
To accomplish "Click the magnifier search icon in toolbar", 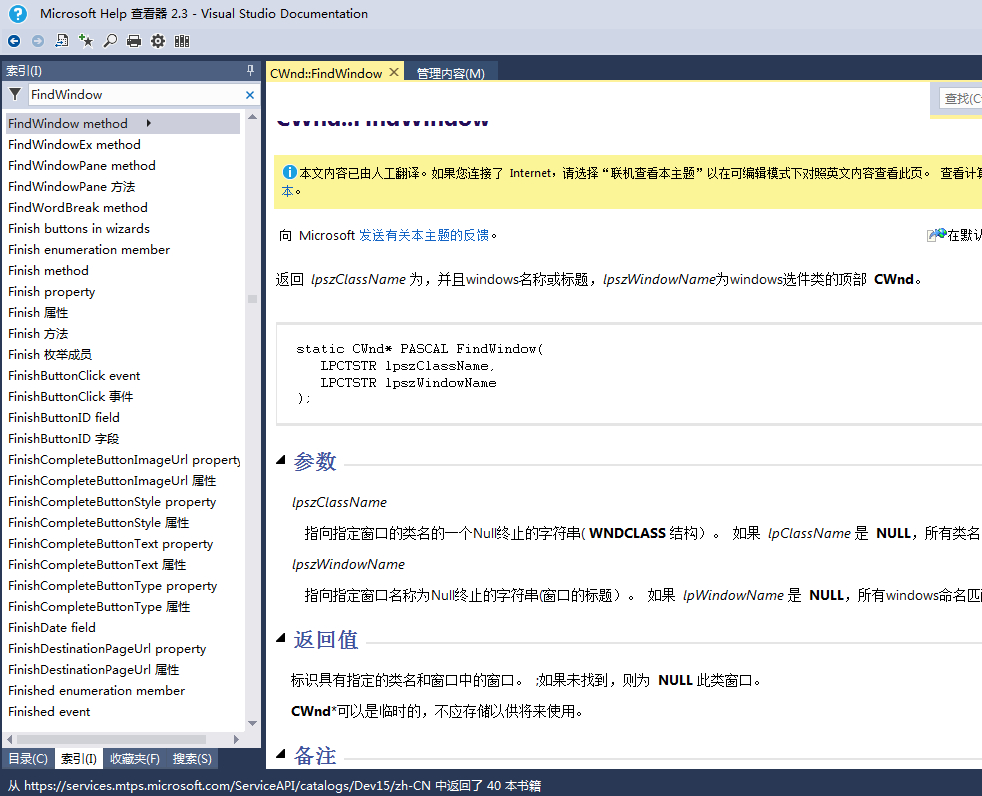I will (x=110, y=41).
